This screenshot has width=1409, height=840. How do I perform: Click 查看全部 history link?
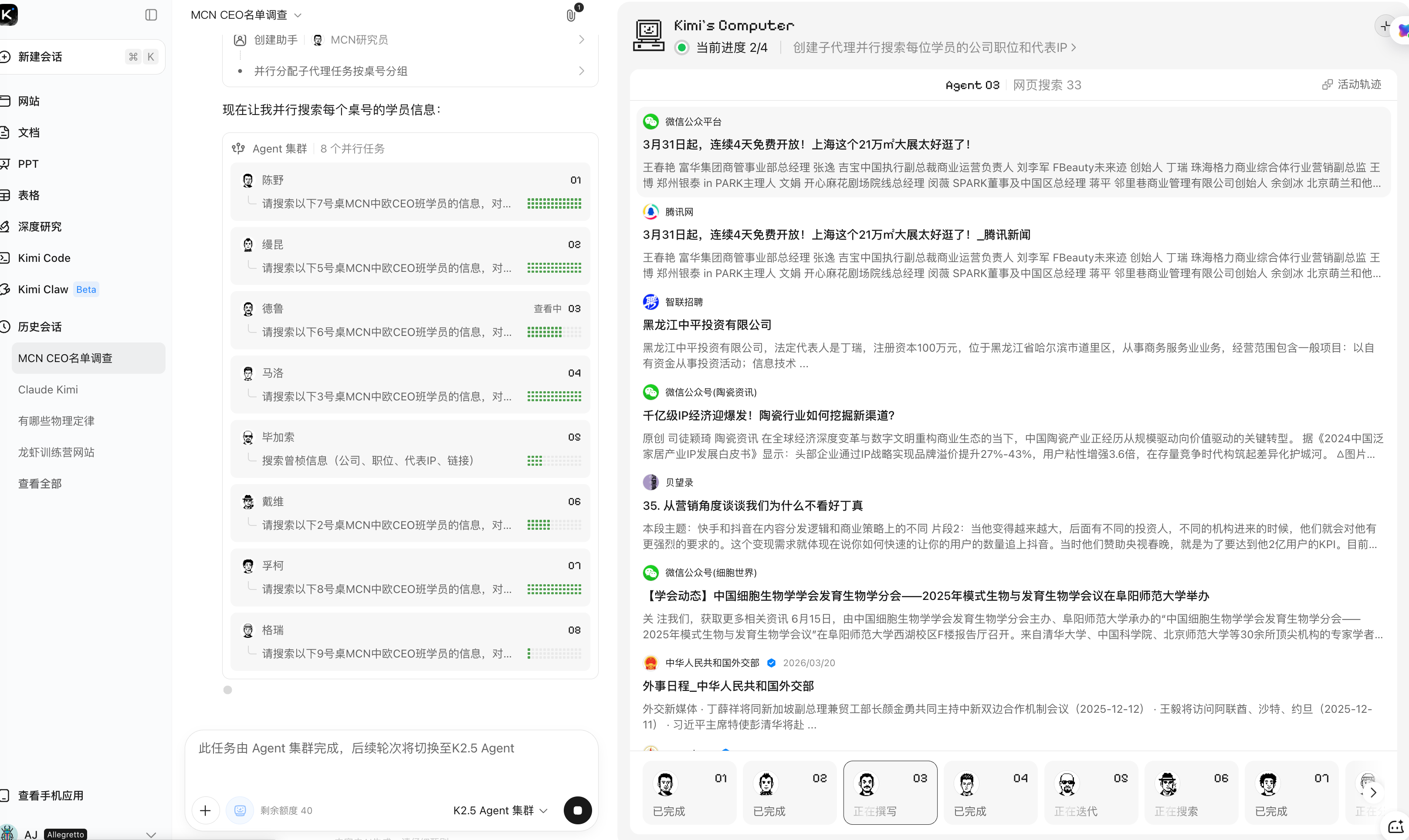point(40,484)
